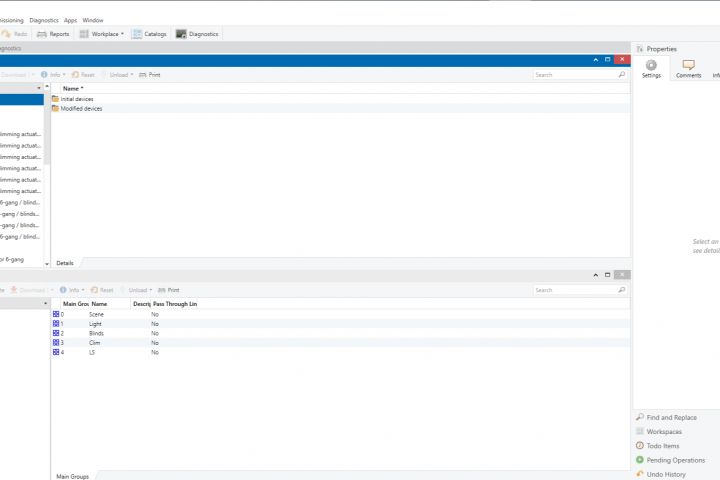Click the main group icon for Clim
The image size is (720, 480).
[56, 343]
